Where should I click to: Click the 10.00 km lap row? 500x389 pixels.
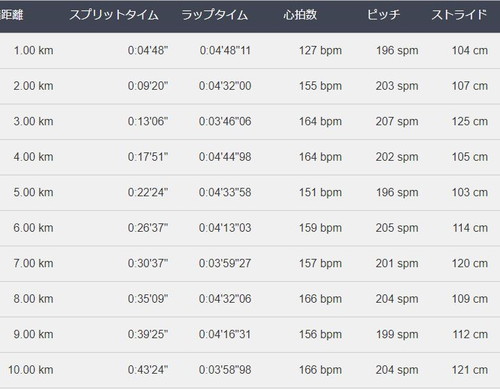(x=250, y=370)
